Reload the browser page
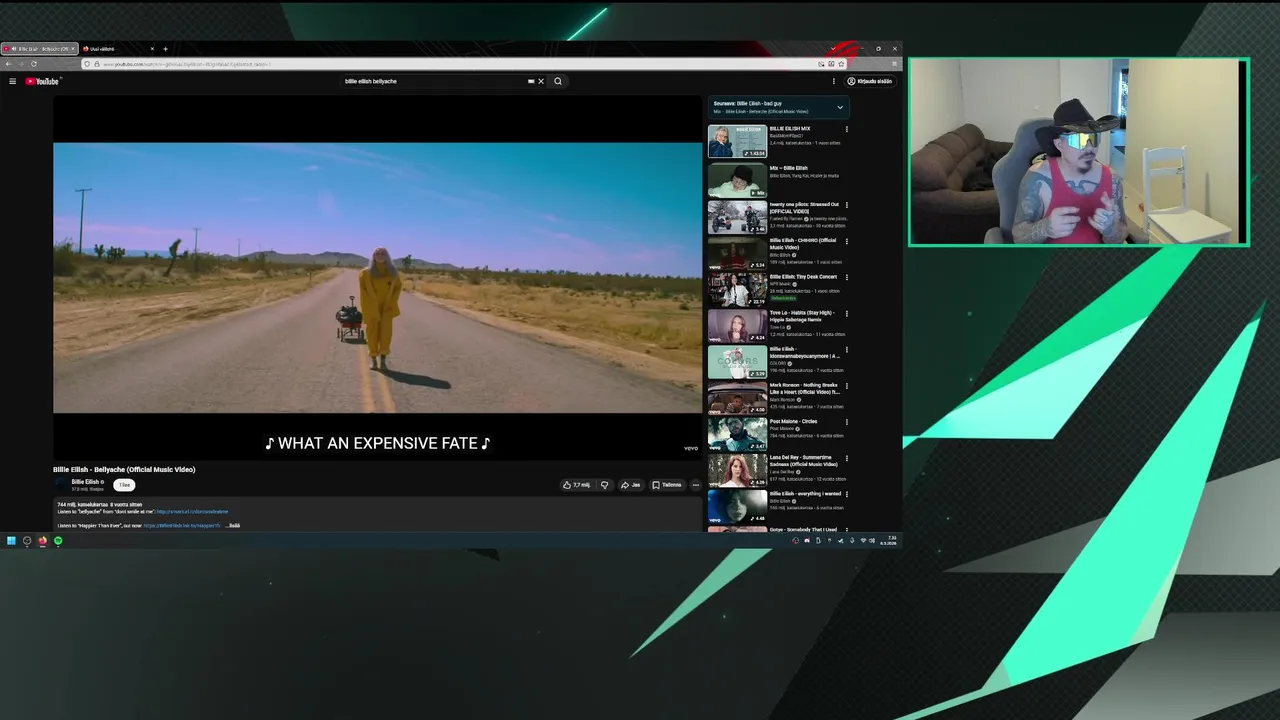 pyautogui.click(x=33, y=64)
